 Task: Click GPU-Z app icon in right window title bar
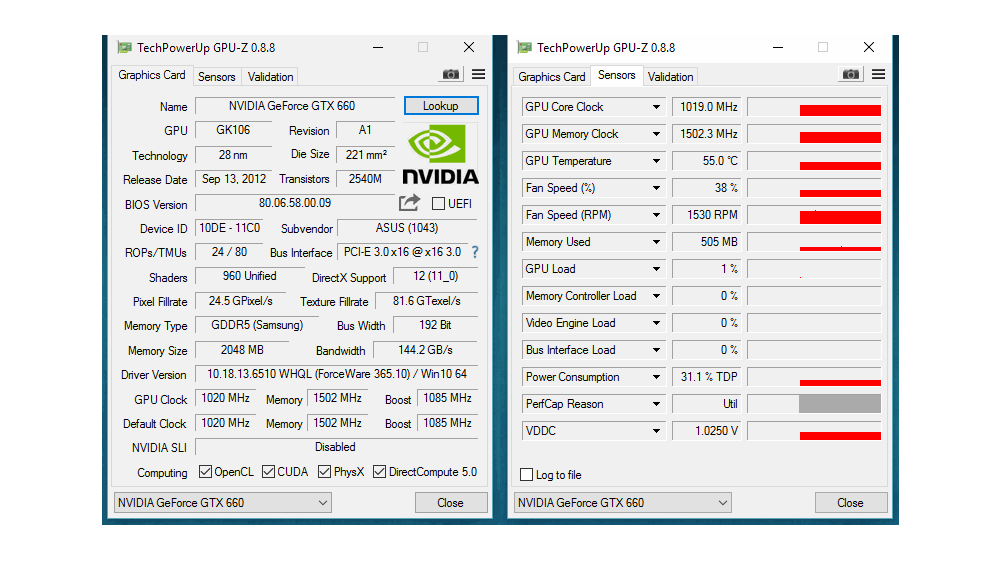point(524,47)
